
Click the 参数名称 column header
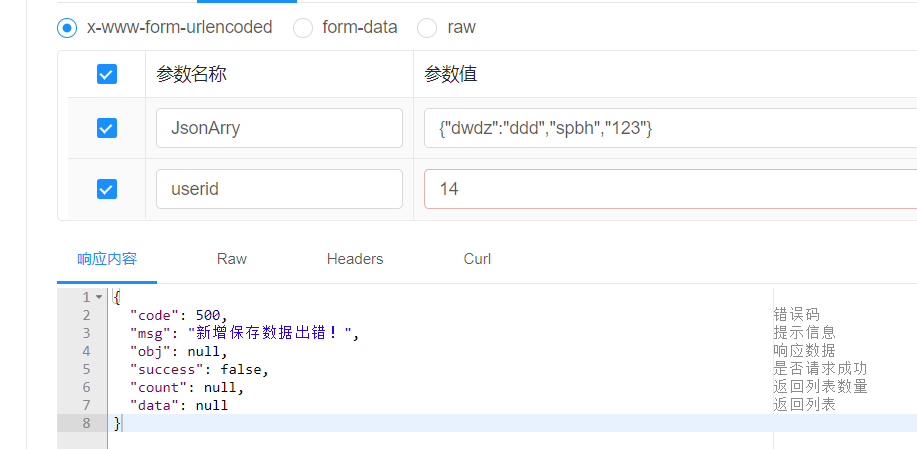[x=191, y=74]
